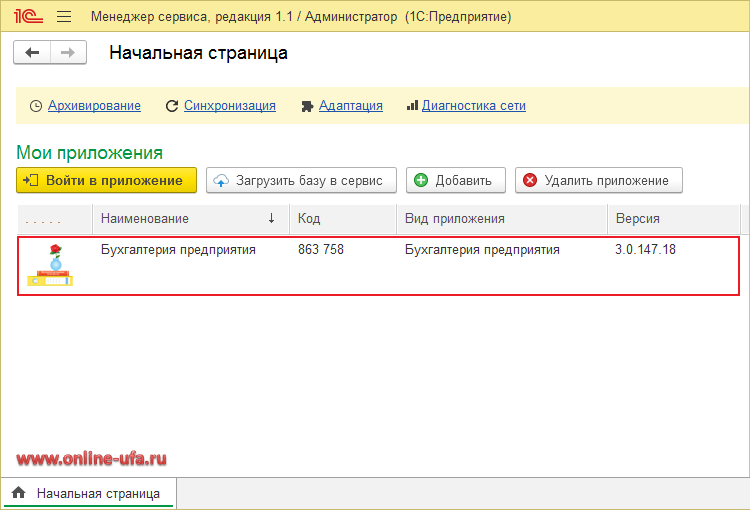Image resolution: width=750 pixels, height=510 pixels.
Task: Open the Адаптация link
Action: click(351, 106)
